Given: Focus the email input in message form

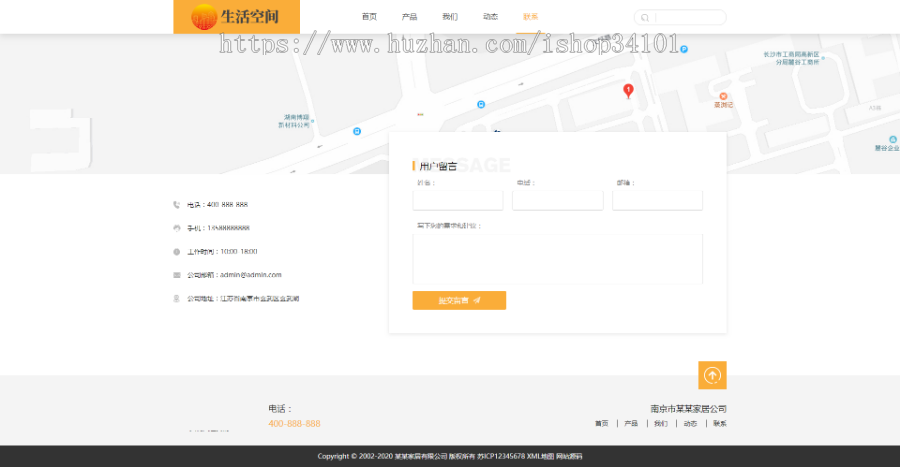Looking at the screenshot, I should (x=657, y=200).
